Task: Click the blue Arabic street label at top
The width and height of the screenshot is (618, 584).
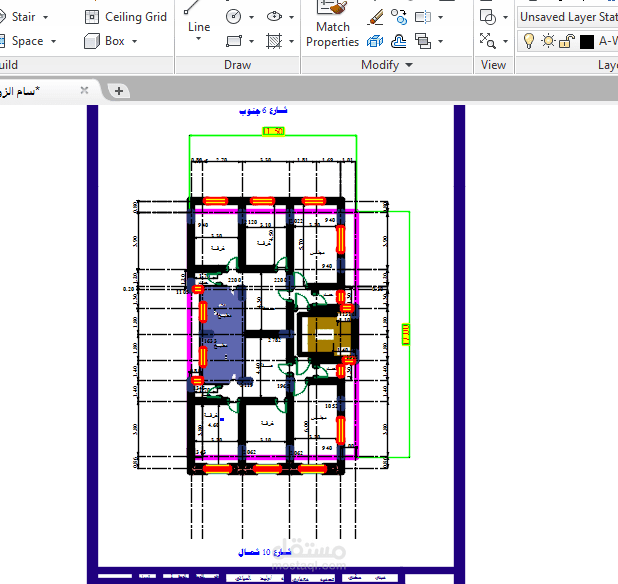Action: click(x=263, y=111)
